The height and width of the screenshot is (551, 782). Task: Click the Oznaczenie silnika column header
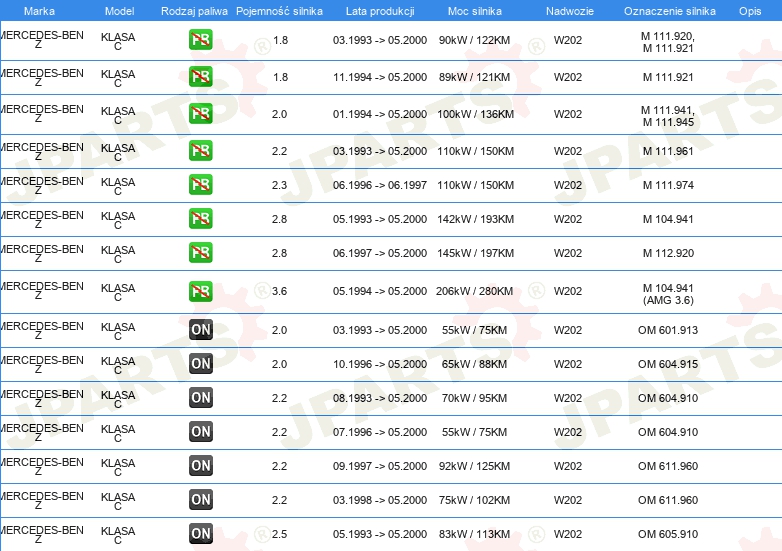click(670, 11)
